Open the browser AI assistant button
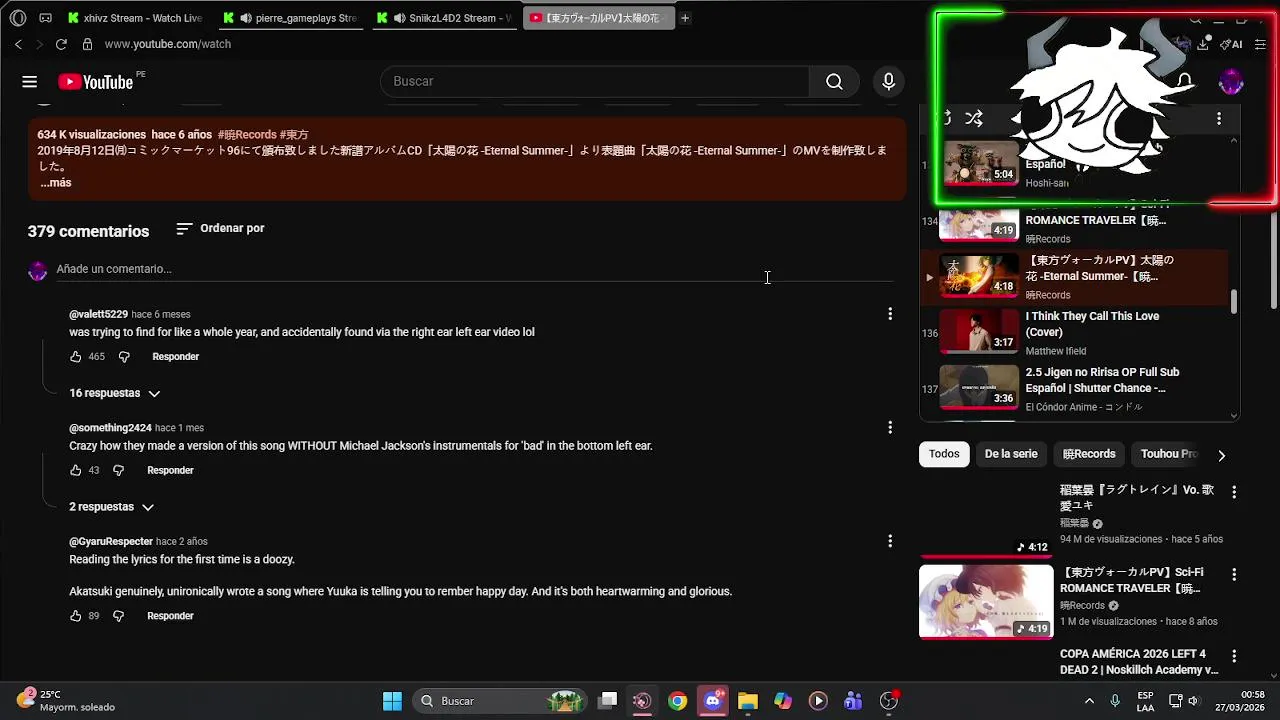This screenshot has width=1280, height=720. [x=1231, y=44]
